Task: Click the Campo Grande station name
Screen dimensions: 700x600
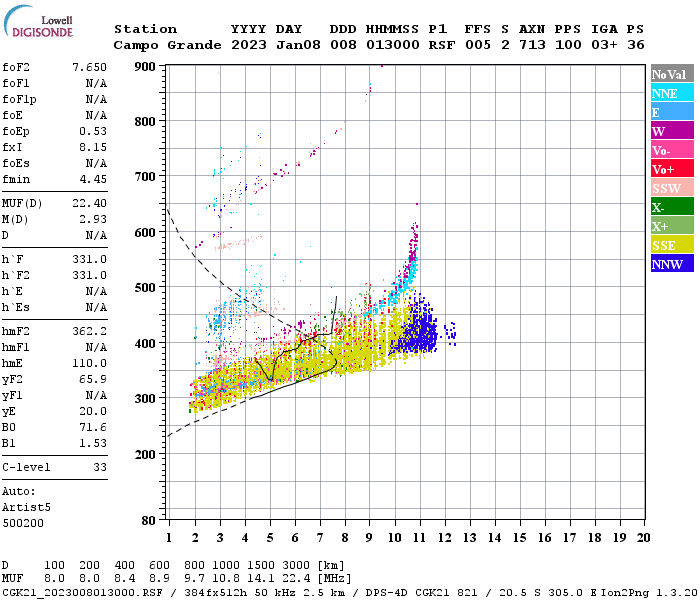Action: click(x=167, y=45)
